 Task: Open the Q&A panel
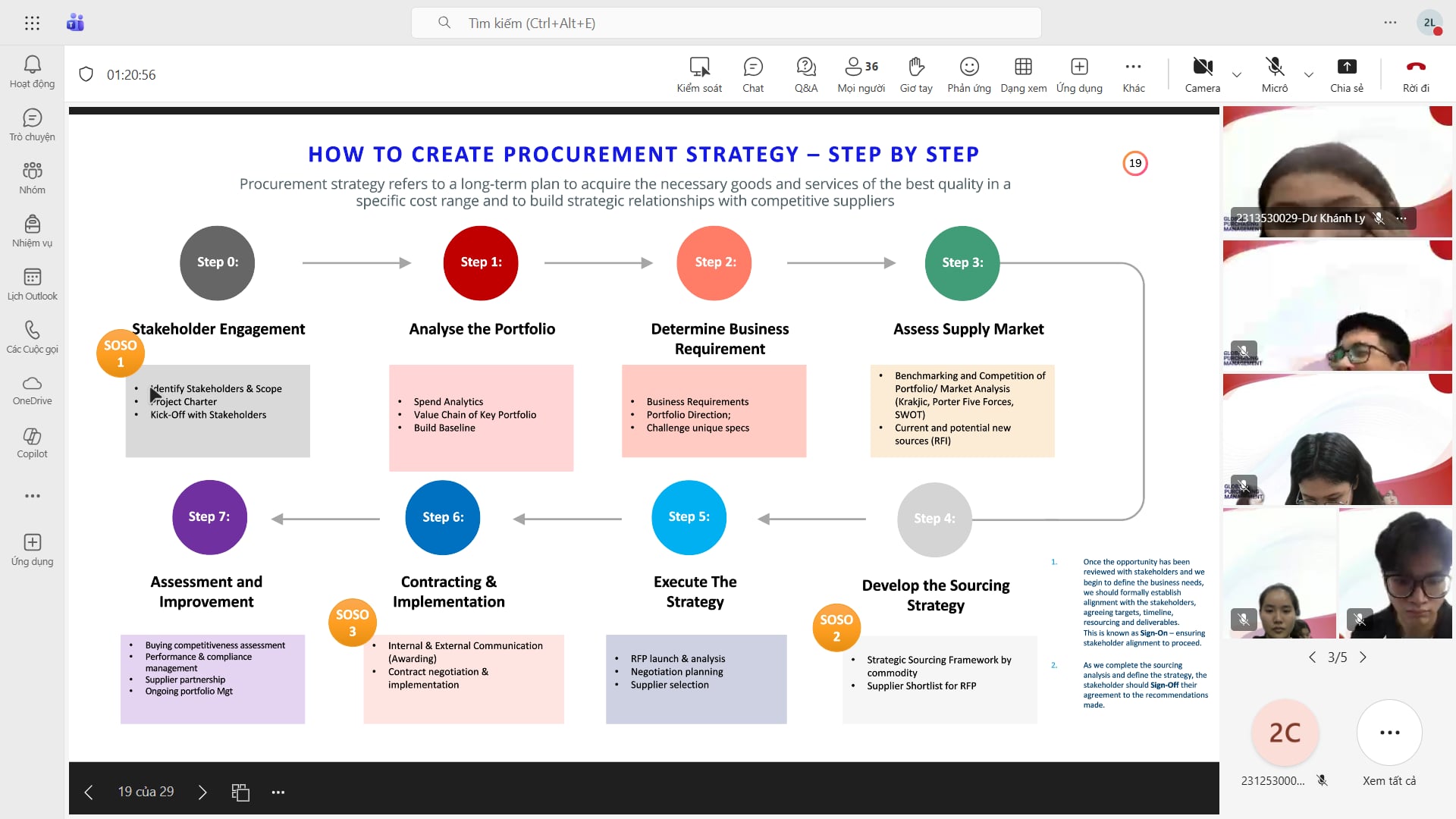pyautogui.click(x=805, y=74)
